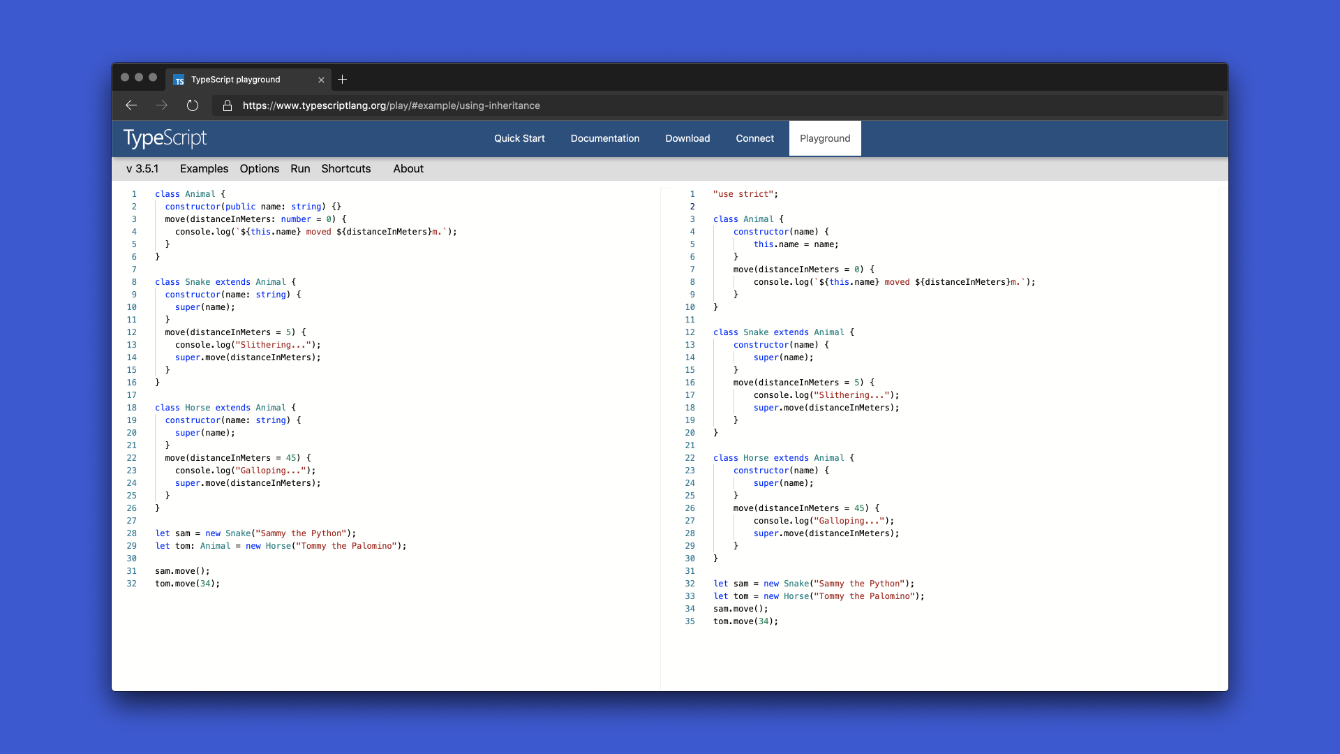The width and height of the screenshot is (1340, 754).
Task: Open the Shortcuts menu
Action: [x=346, y=169]
